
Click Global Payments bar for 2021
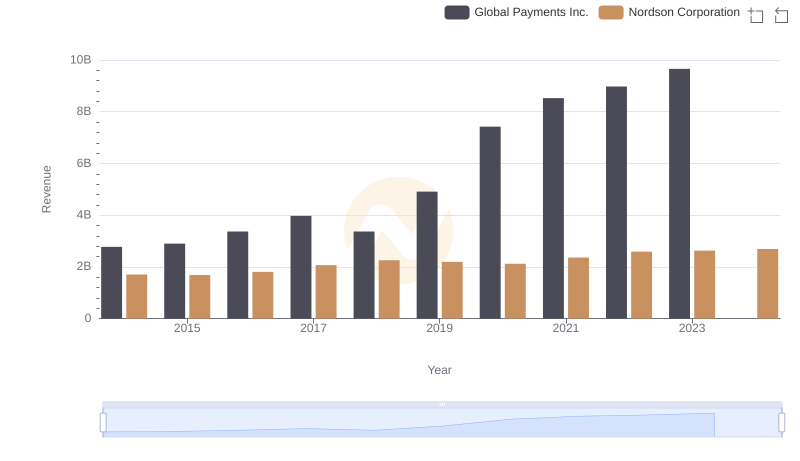click(553, 208)
